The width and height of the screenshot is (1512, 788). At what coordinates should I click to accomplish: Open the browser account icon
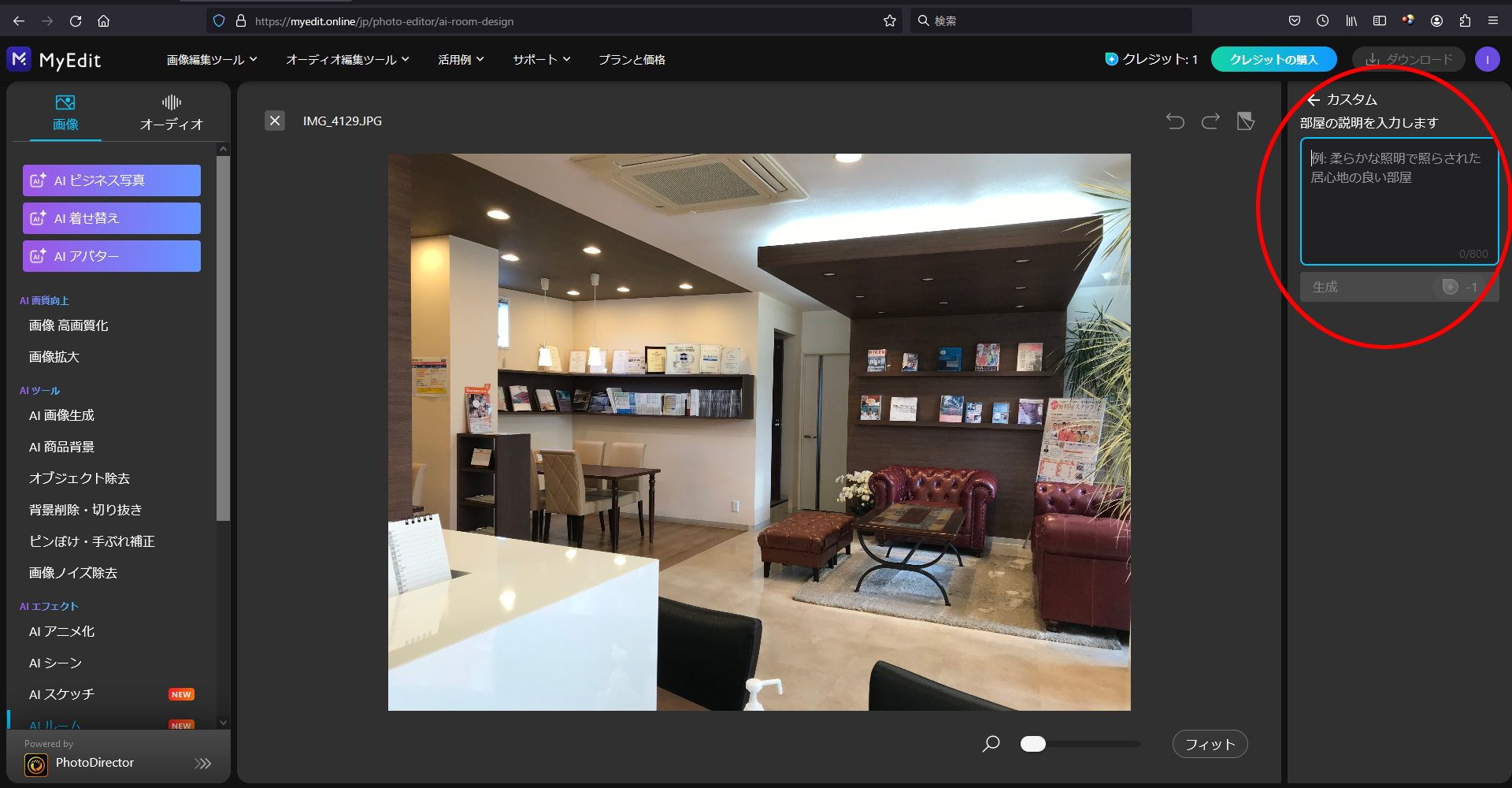(1436, 21)
